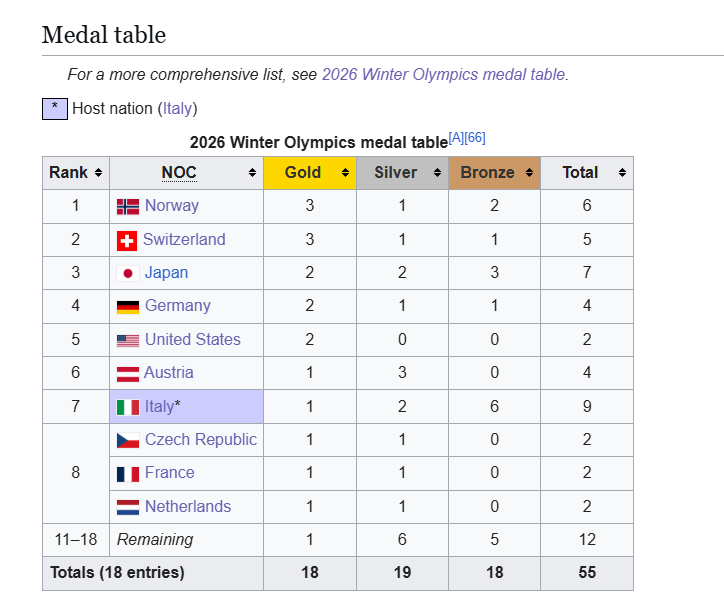
Task: Click the Italy flag icon
Action: 128,407
